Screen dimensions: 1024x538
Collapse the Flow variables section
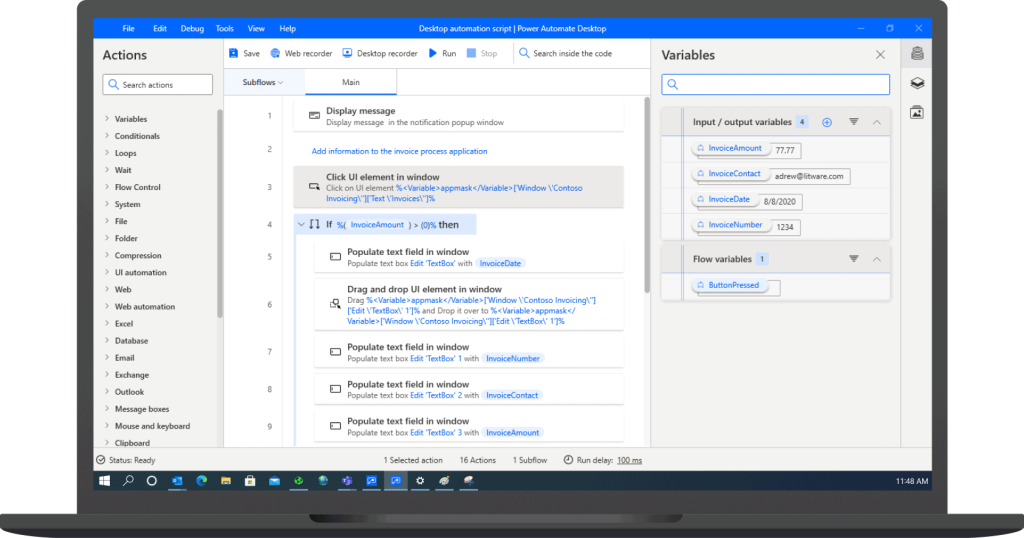[877, 259]
